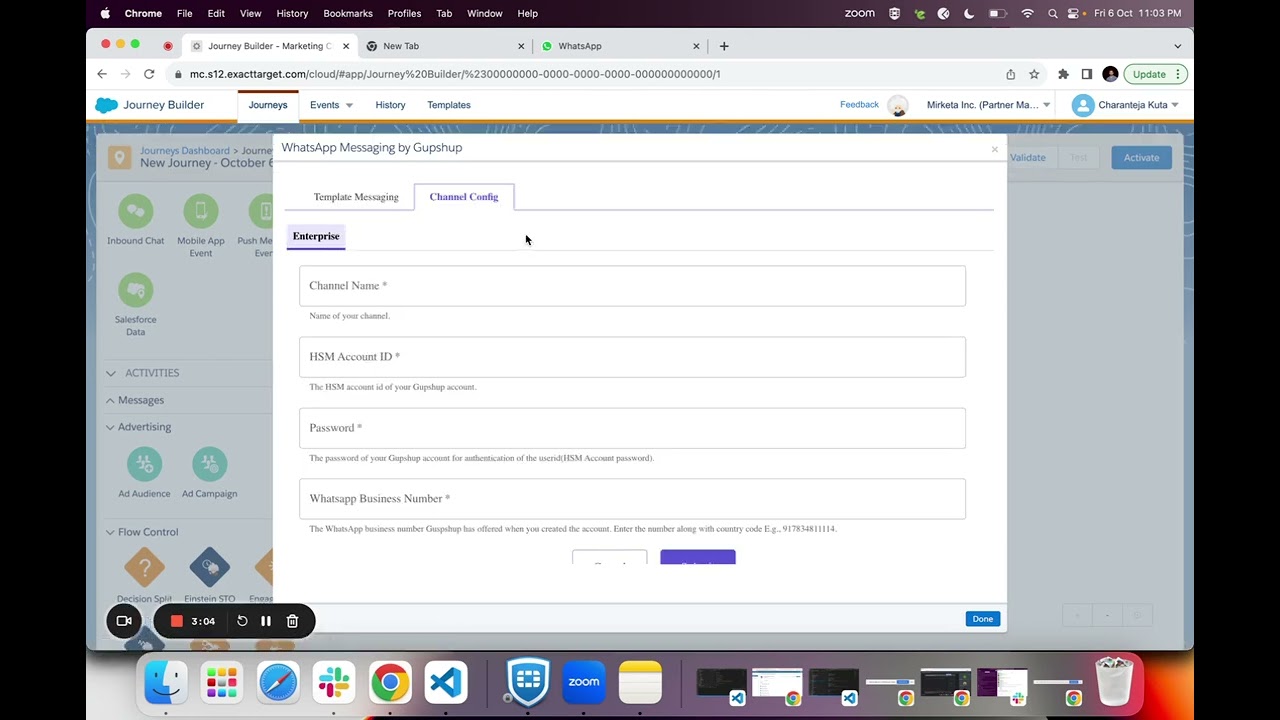Open the Templates navigation tab
1280x720 pixels.
coord(449,105)
